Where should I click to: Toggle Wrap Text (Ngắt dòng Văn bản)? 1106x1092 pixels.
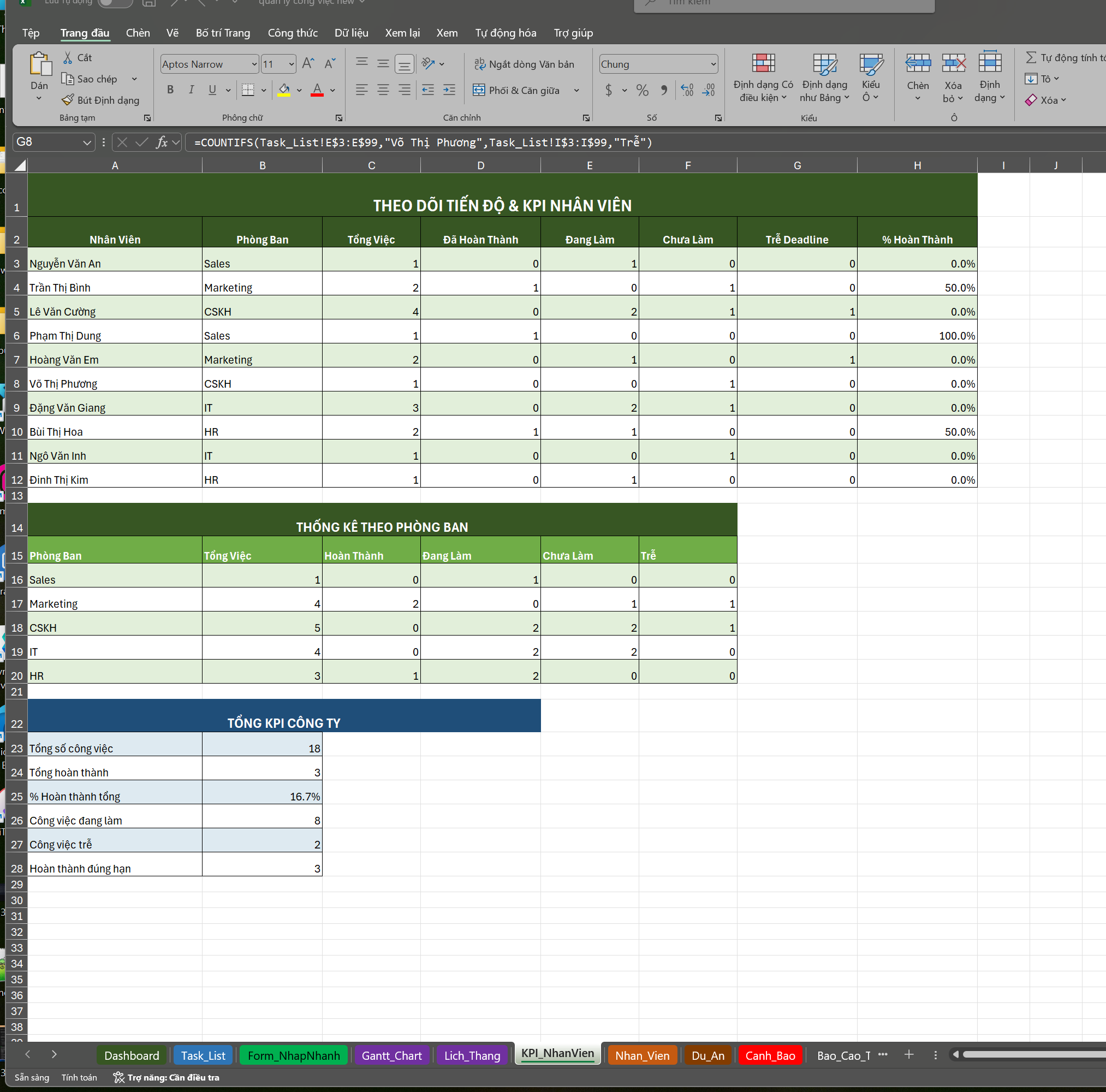tap(524, 64)
